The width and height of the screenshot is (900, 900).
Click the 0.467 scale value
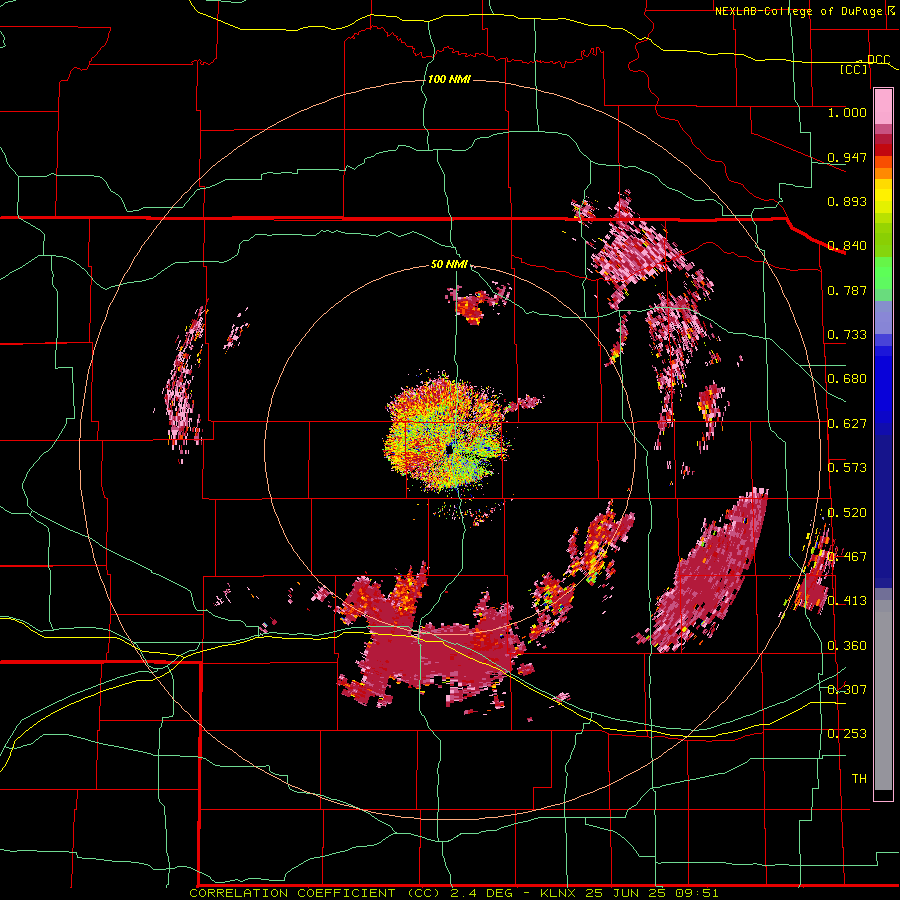click(847, 557)
